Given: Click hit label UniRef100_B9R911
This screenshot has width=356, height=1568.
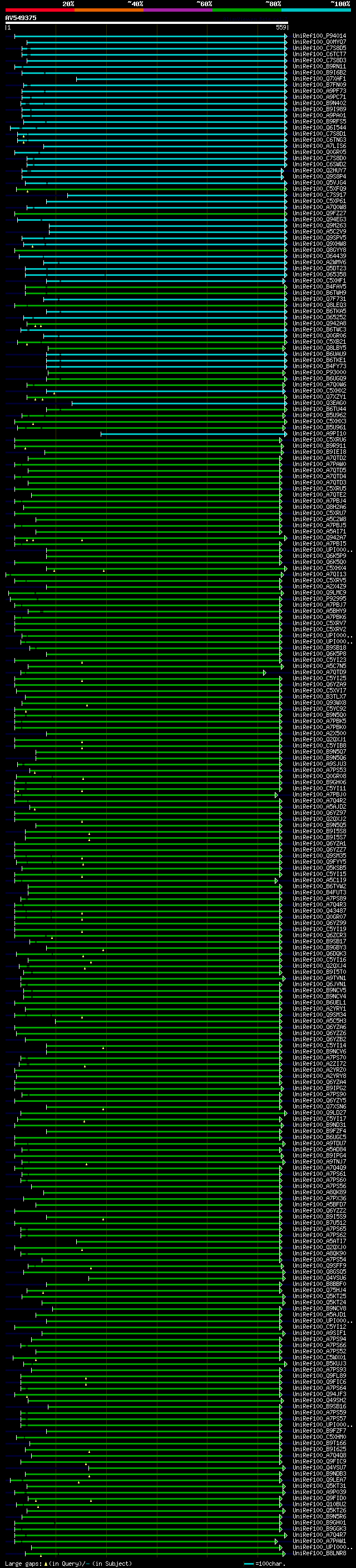Looking at the screenshot, I should [x=319, y=446].
